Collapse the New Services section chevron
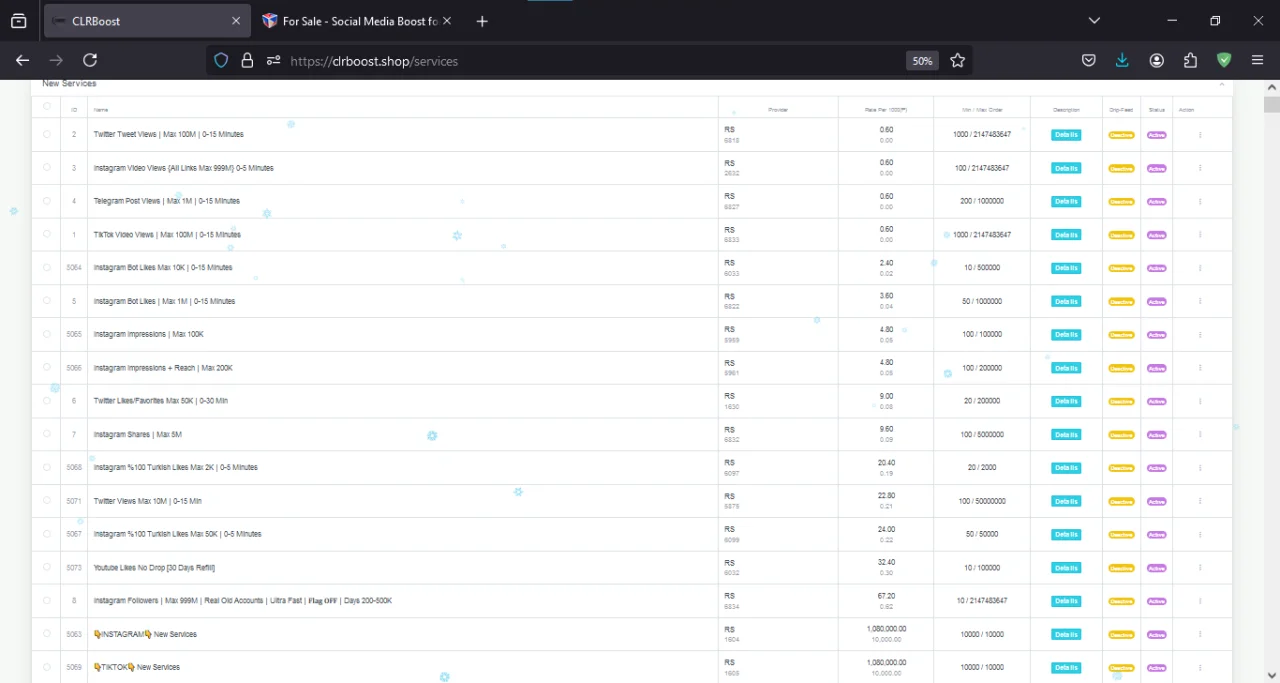 click(x=1221, y=85)
